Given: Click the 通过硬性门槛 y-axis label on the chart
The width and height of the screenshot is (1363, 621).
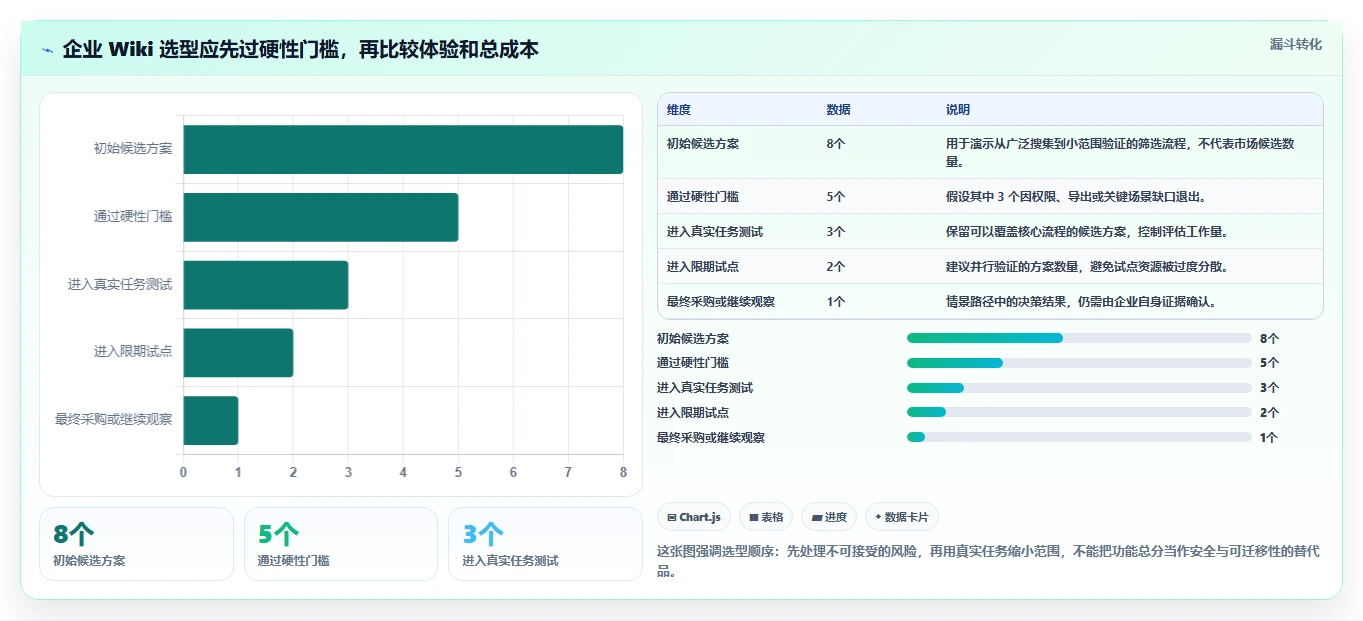Looking at the screenshot, I should click(x=133, y=217).
